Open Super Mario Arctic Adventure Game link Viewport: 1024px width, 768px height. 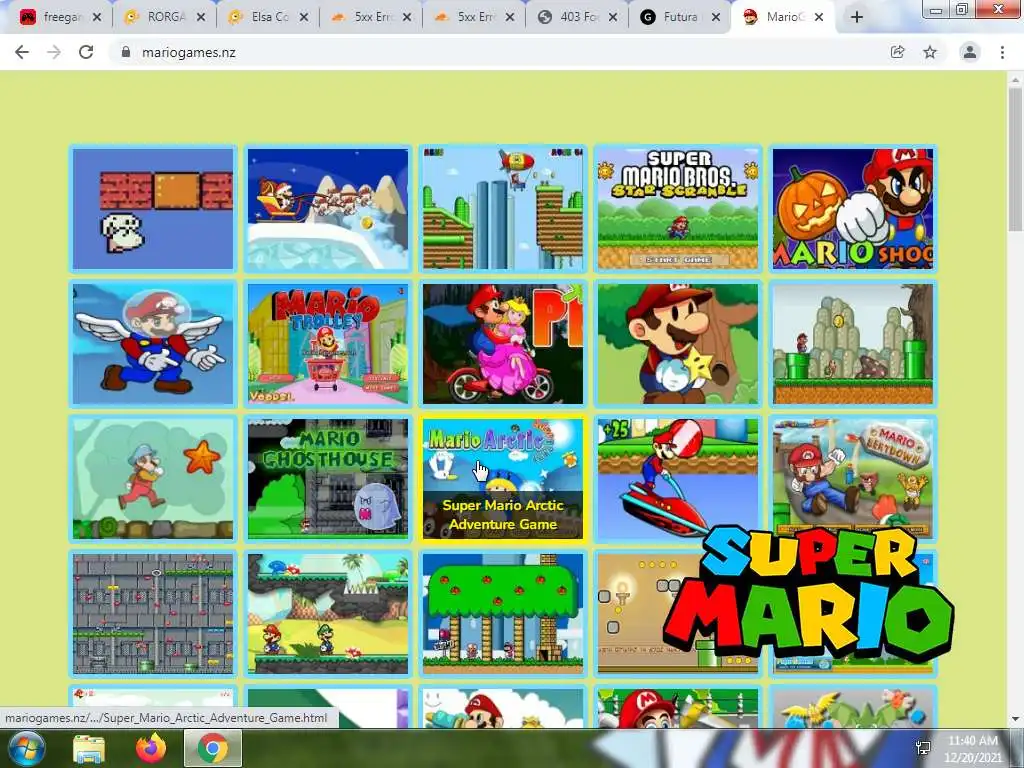tap(503, 479)
